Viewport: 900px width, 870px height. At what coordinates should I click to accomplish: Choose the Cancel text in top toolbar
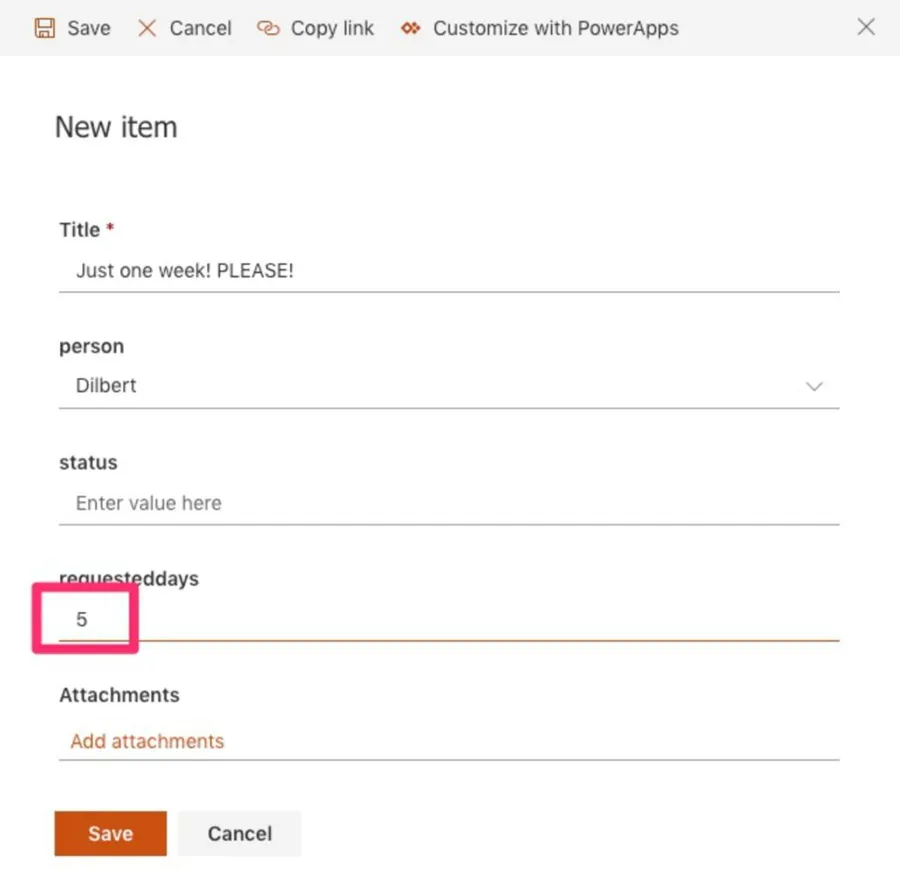[200, 28]
